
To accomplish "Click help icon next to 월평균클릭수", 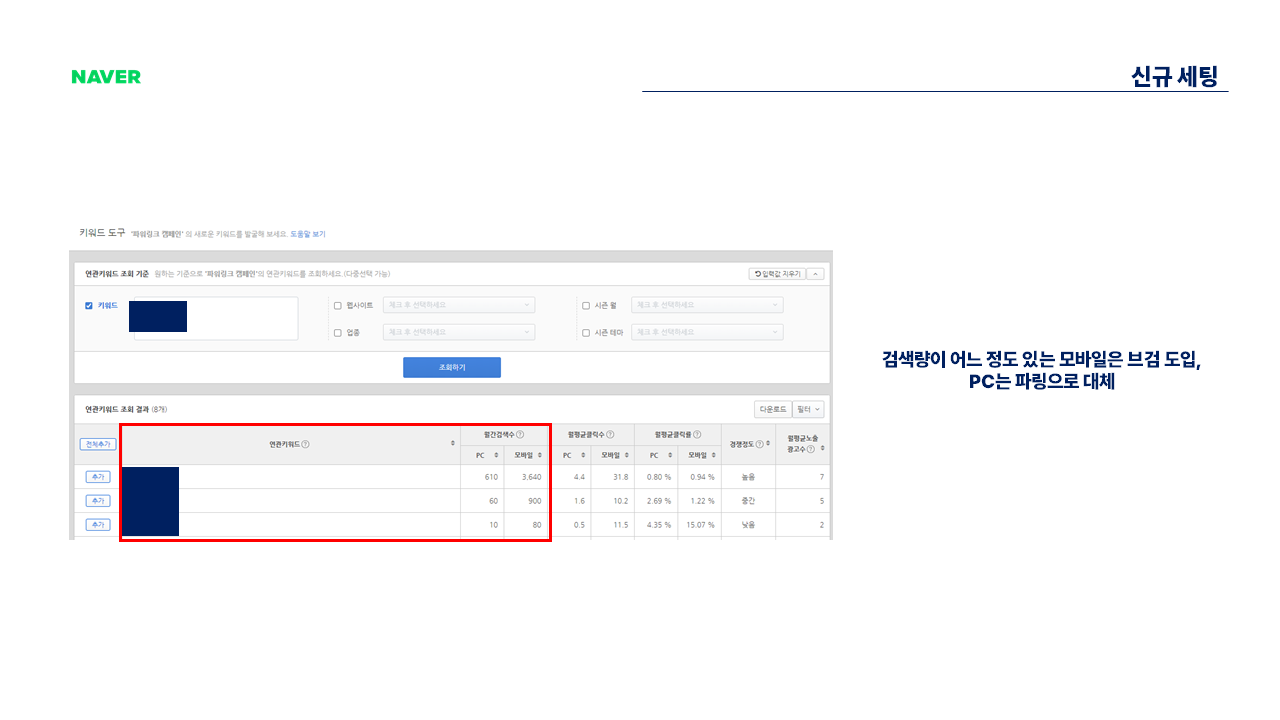I will [610, 434].
